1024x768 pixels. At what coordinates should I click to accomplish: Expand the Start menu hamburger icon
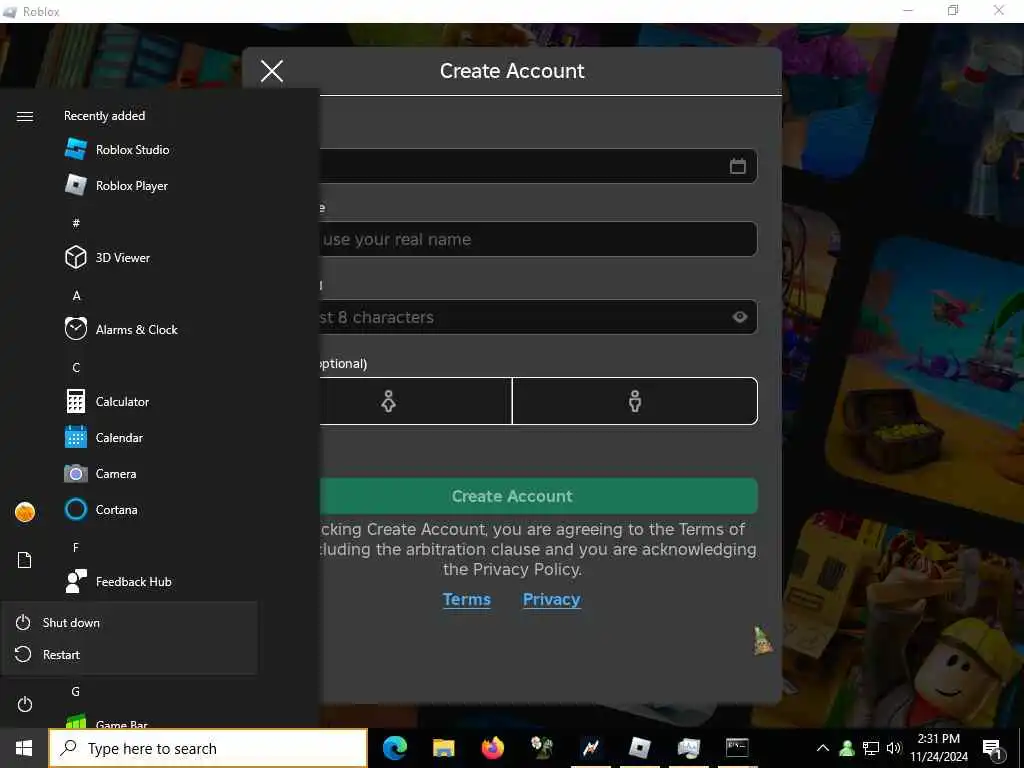pyautogui.click(x=25, y=116)
